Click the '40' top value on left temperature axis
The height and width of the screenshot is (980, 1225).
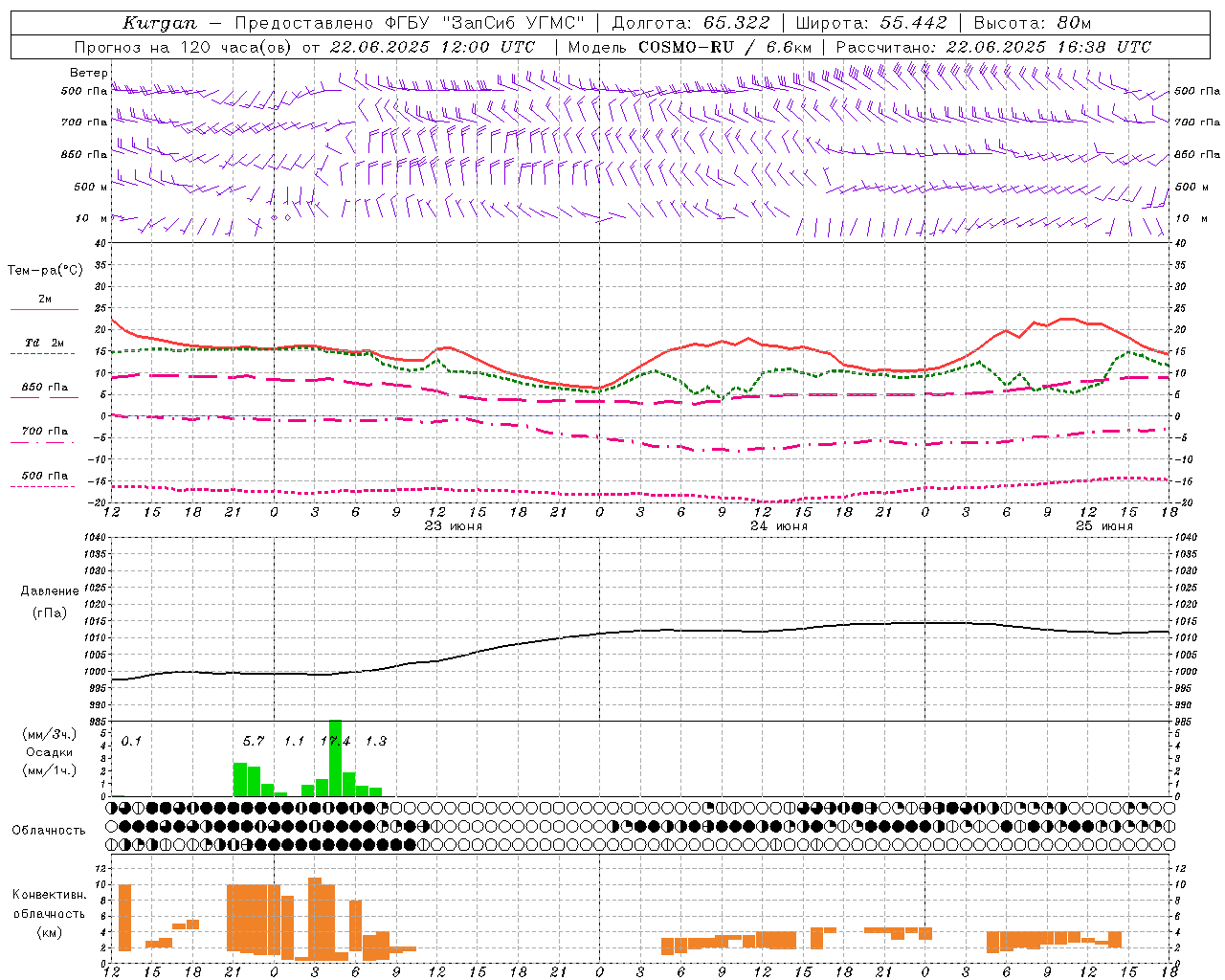[100, 244]
